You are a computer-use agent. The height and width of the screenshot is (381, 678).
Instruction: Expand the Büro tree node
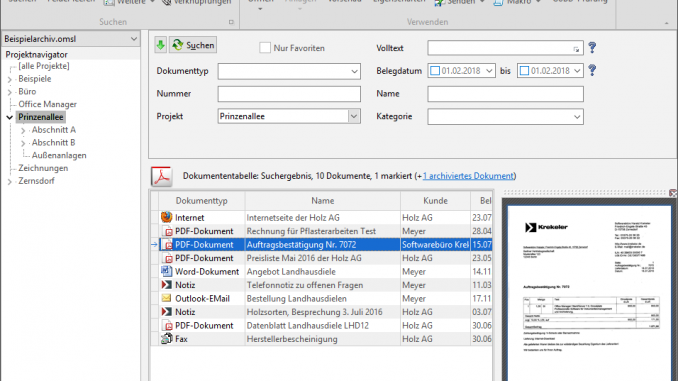point(10,92)
